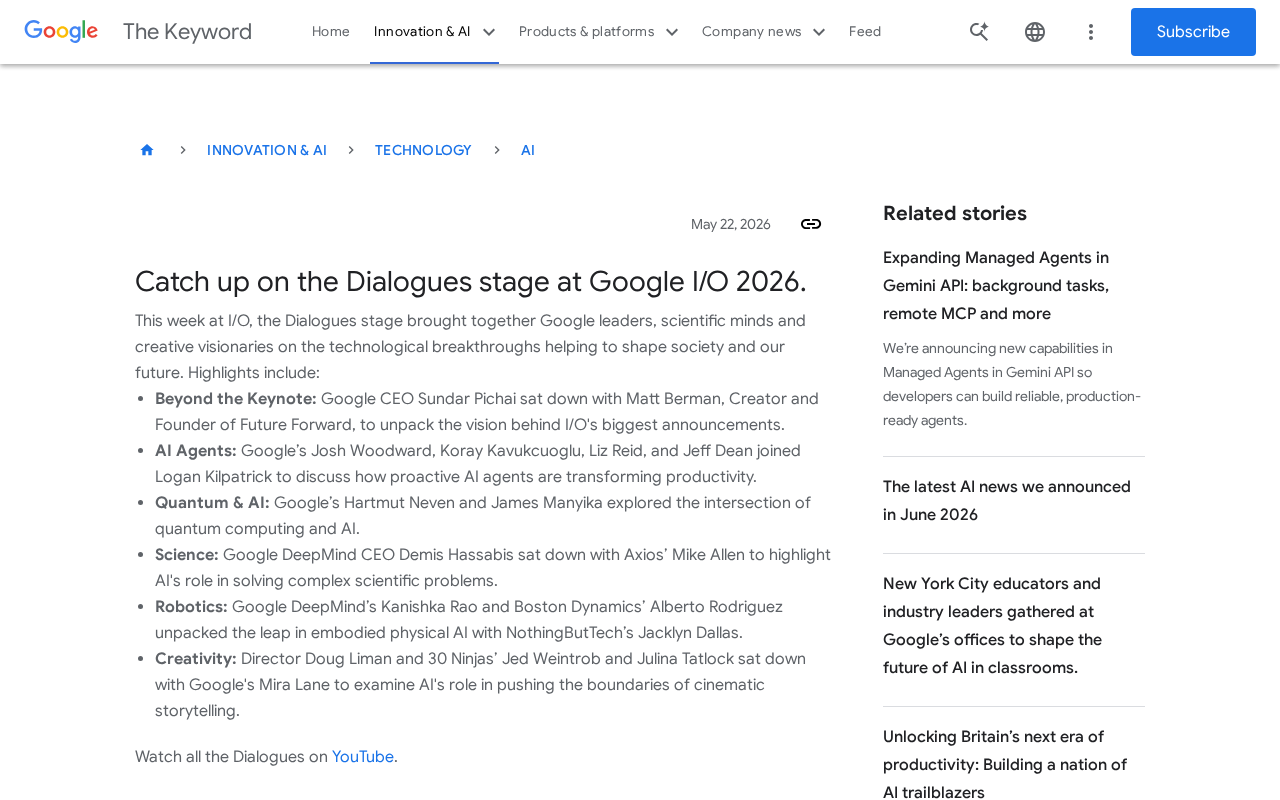Click the Google logo
1280x800 pixels.
coord(61,32)
